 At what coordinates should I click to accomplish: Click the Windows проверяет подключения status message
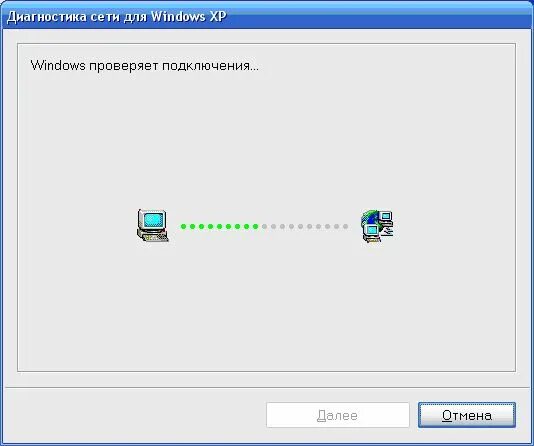point(145,65)
